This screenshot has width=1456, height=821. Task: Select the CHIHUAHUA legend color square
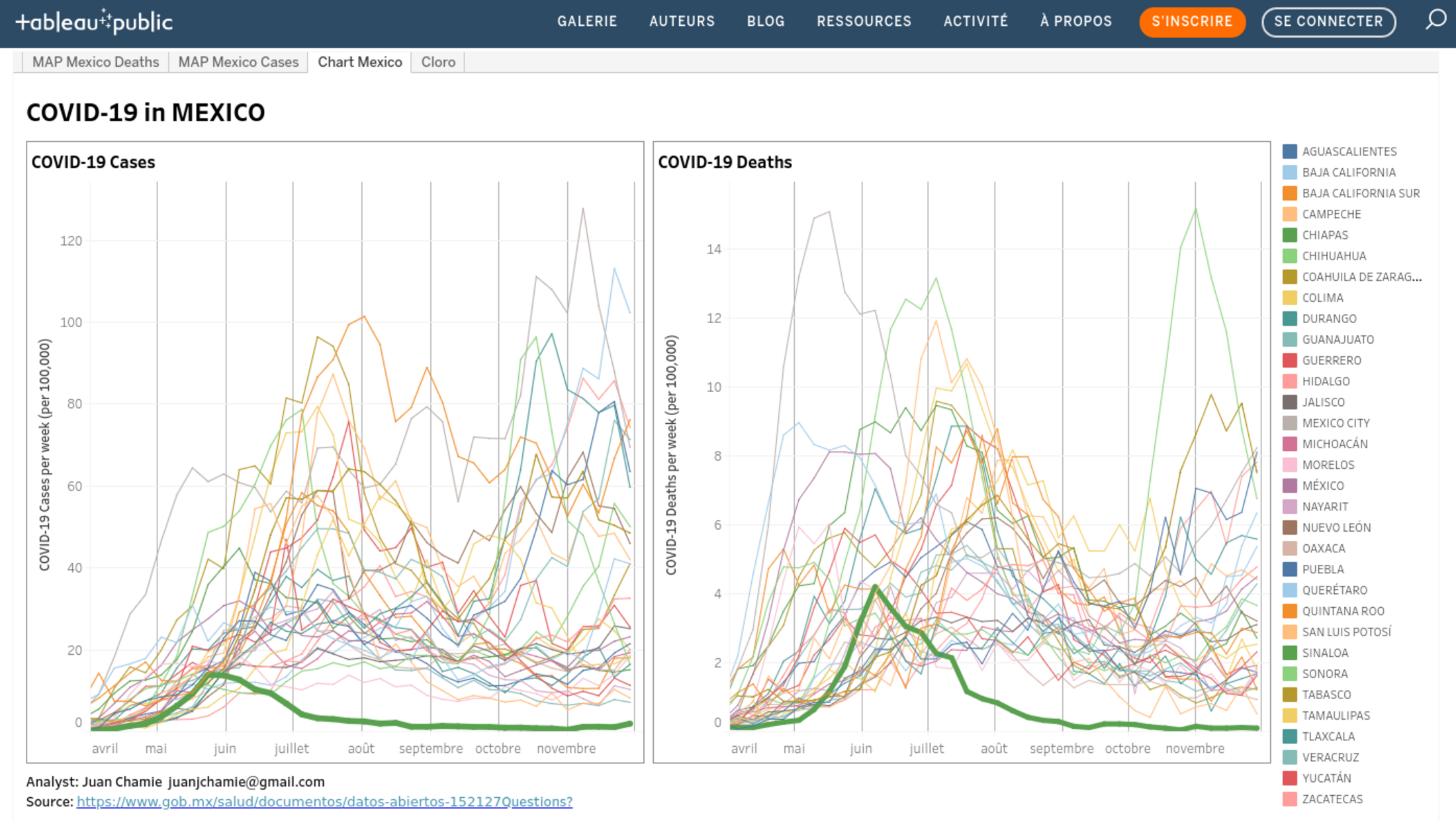[x=1289, y=256]
